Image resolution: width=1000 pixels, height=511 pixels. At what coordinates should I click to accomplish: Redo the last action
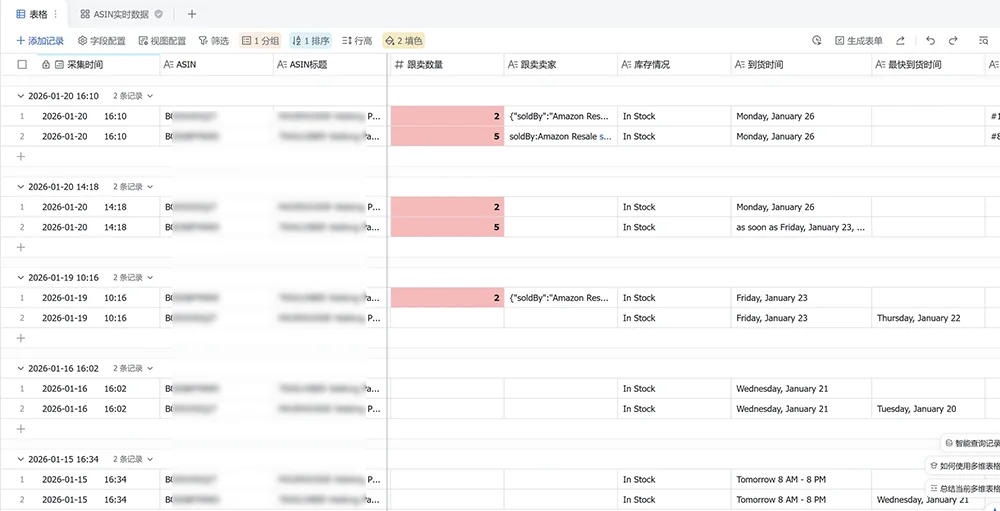(x=953, y=41)
